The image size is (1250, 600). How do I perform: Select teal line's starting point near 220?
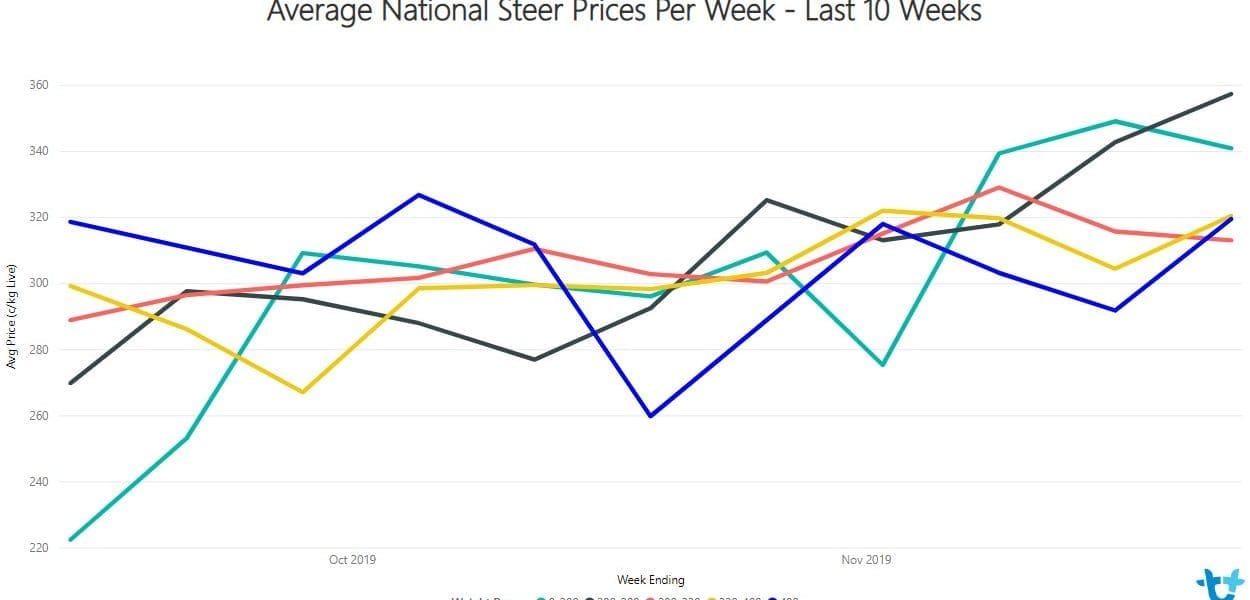(x=69, y=540)
